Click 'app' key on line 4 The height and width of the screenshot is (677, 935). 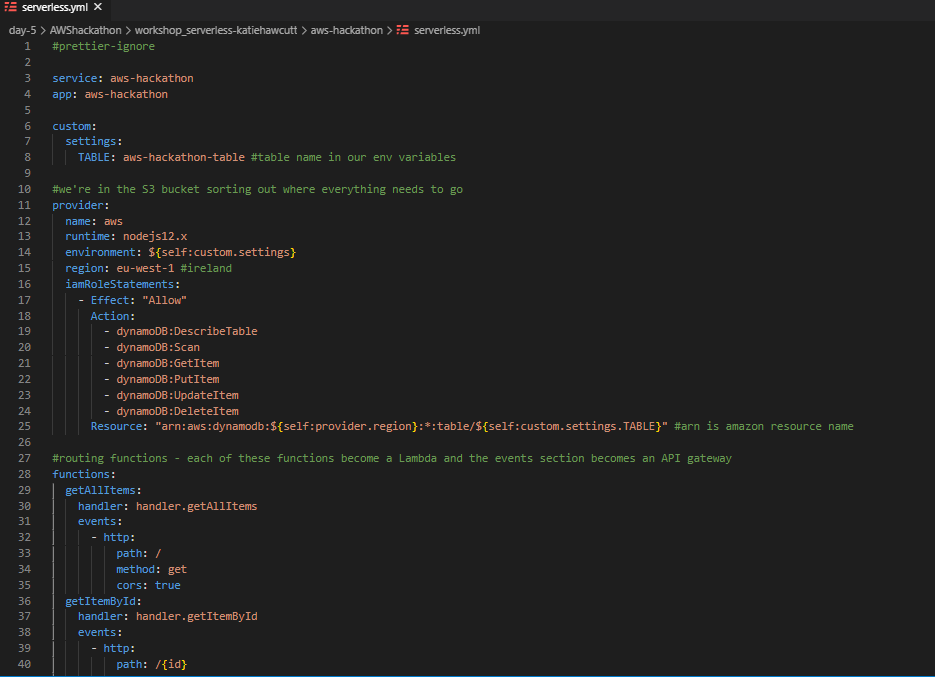[61, 94]
